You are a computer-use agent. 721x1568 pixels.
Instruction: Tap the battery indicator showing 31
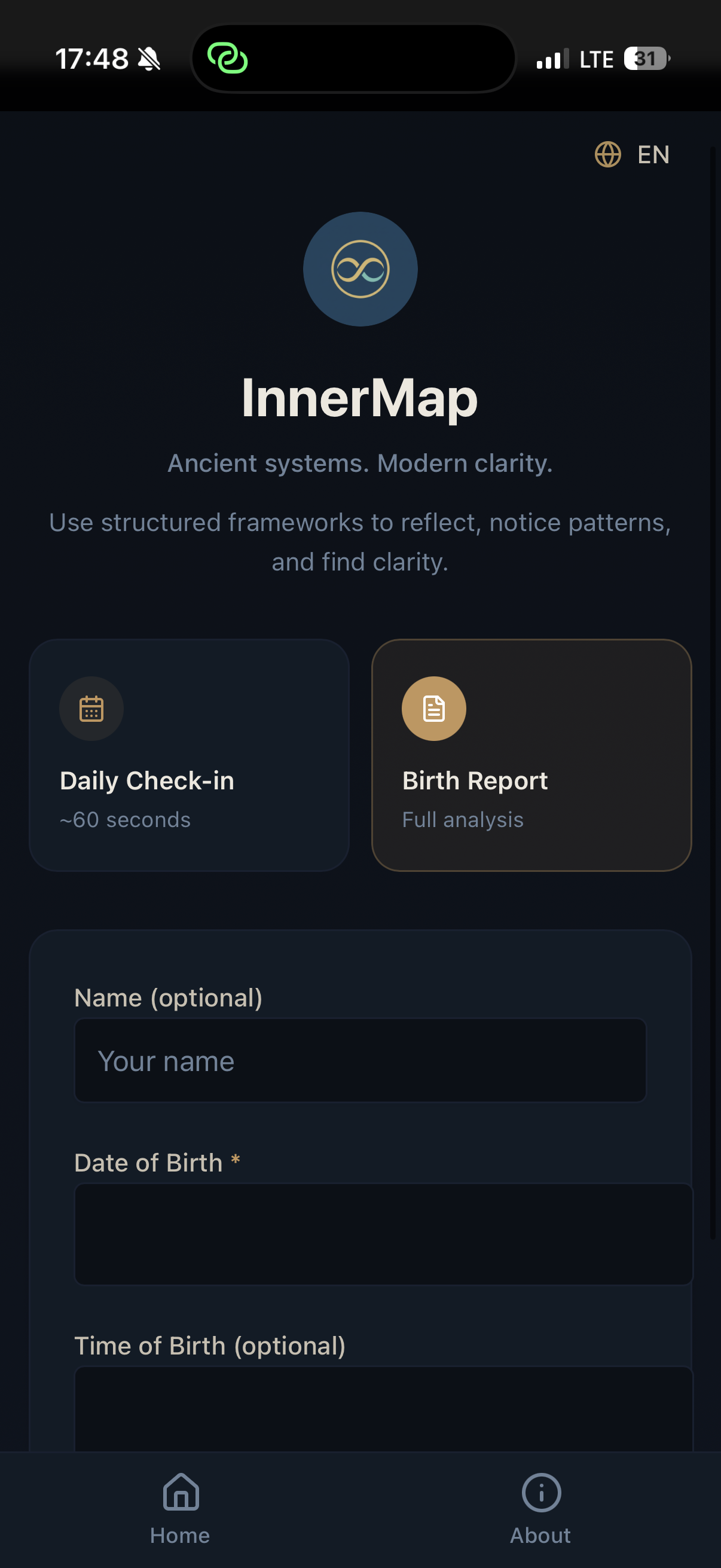click(644, 59)
